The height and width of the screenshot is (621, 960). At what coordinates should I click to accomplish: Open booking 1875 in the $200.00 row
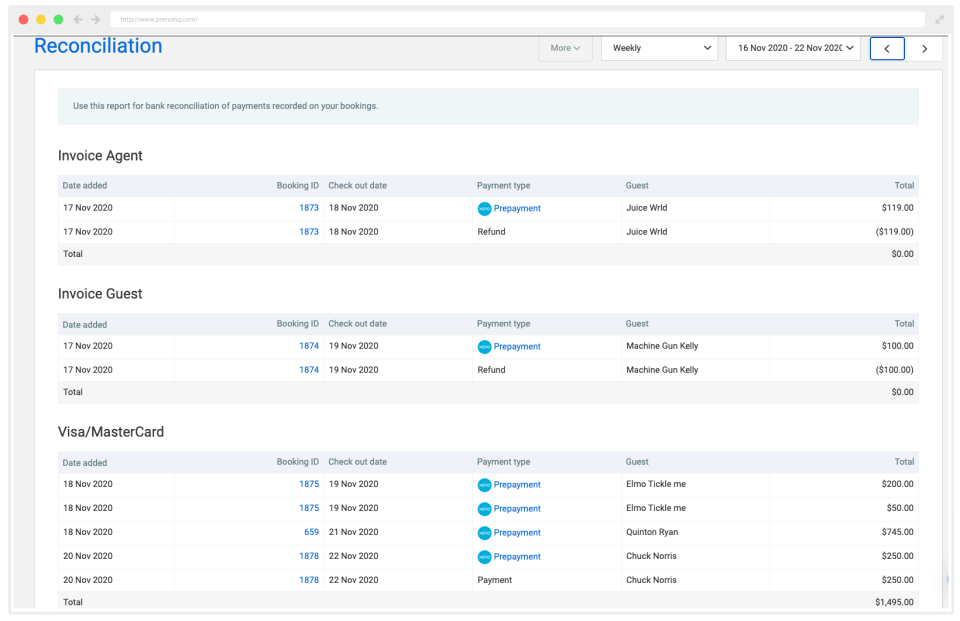pos(309,484)
